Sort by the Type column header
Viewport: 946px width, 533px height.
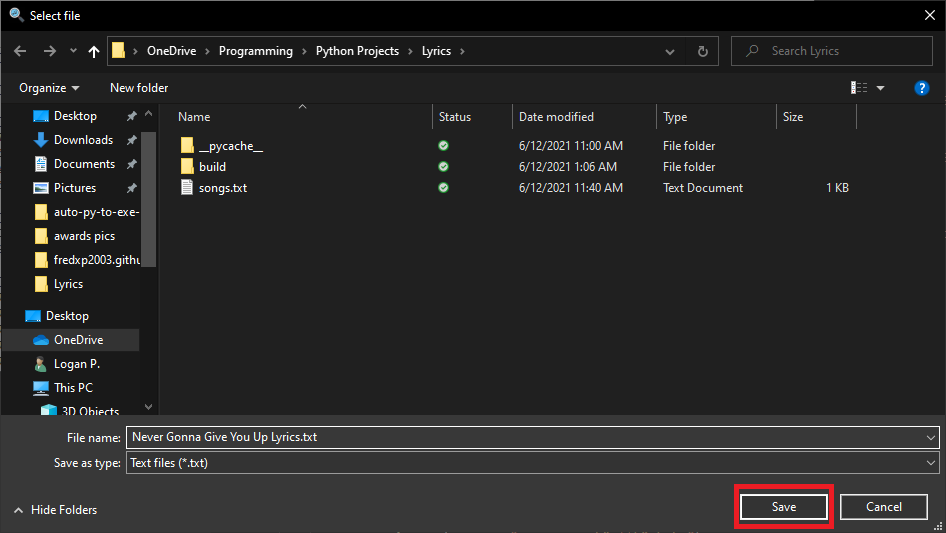tap(675, 117)
